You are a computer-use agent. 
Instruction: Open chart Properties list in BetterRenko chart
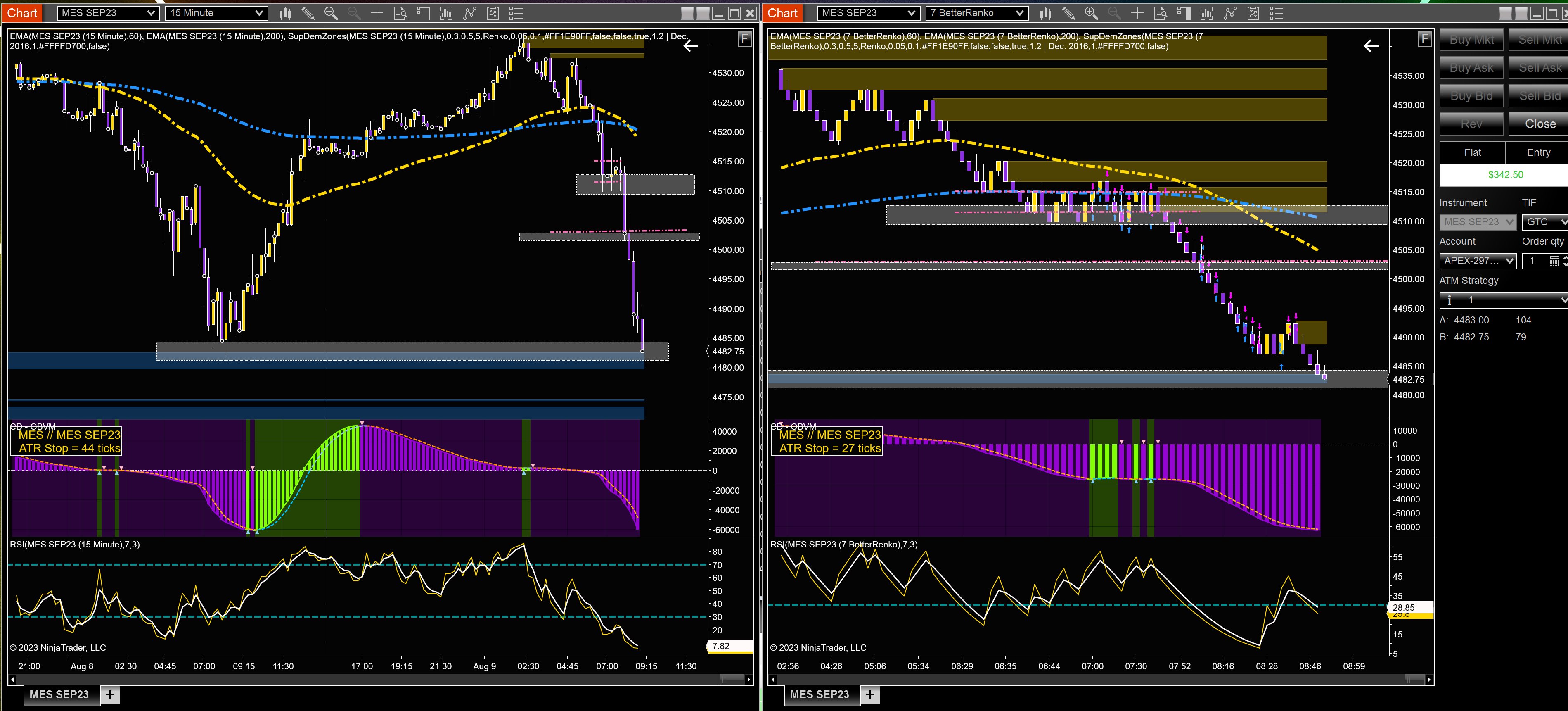coord(1277,13)
